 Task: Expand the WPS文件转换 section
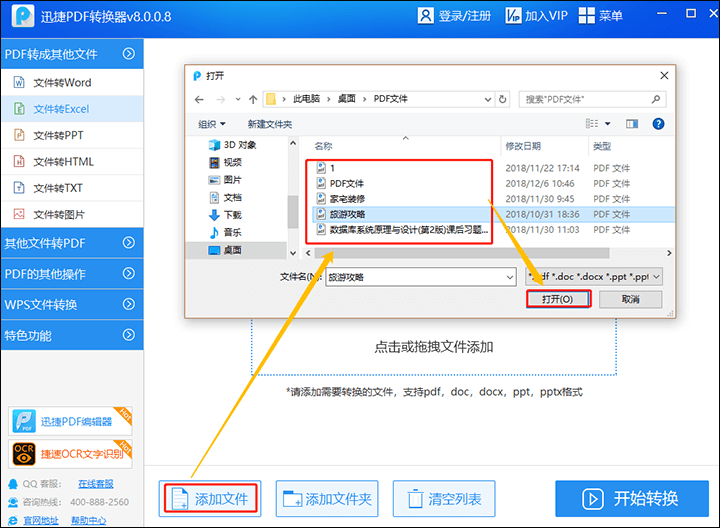(x=72, y=304)
